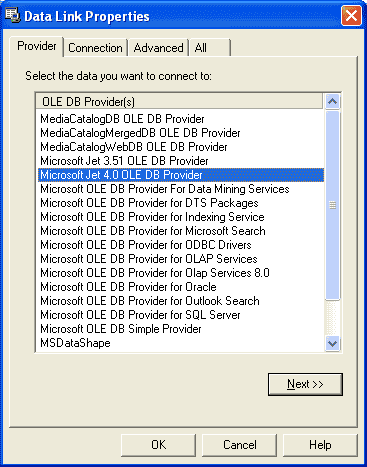Select Microsoft Jet 3.51 OLE DB Provider

tap(124, 161)
